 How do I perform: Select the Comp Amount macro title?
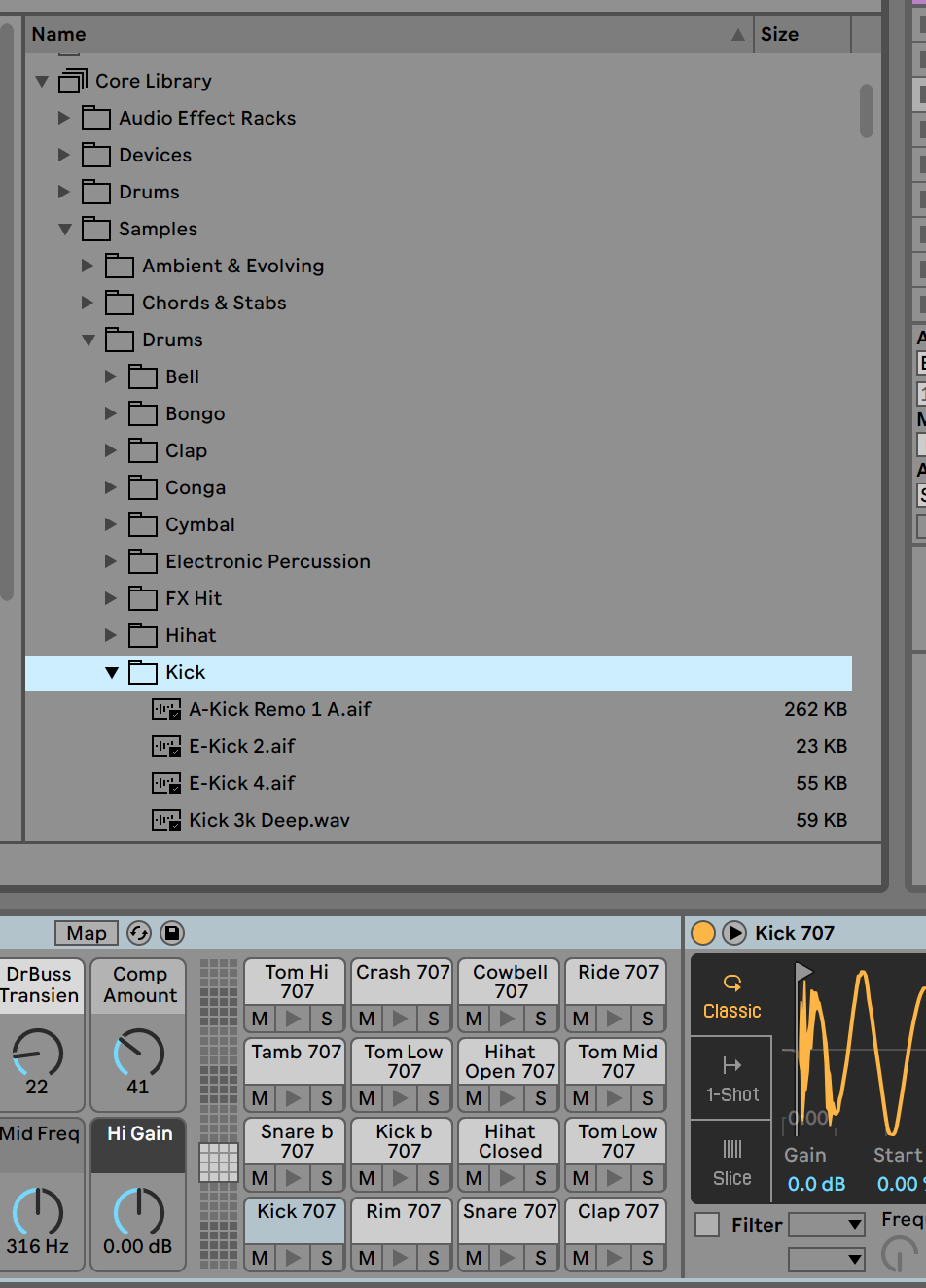[x=140, y=984]
